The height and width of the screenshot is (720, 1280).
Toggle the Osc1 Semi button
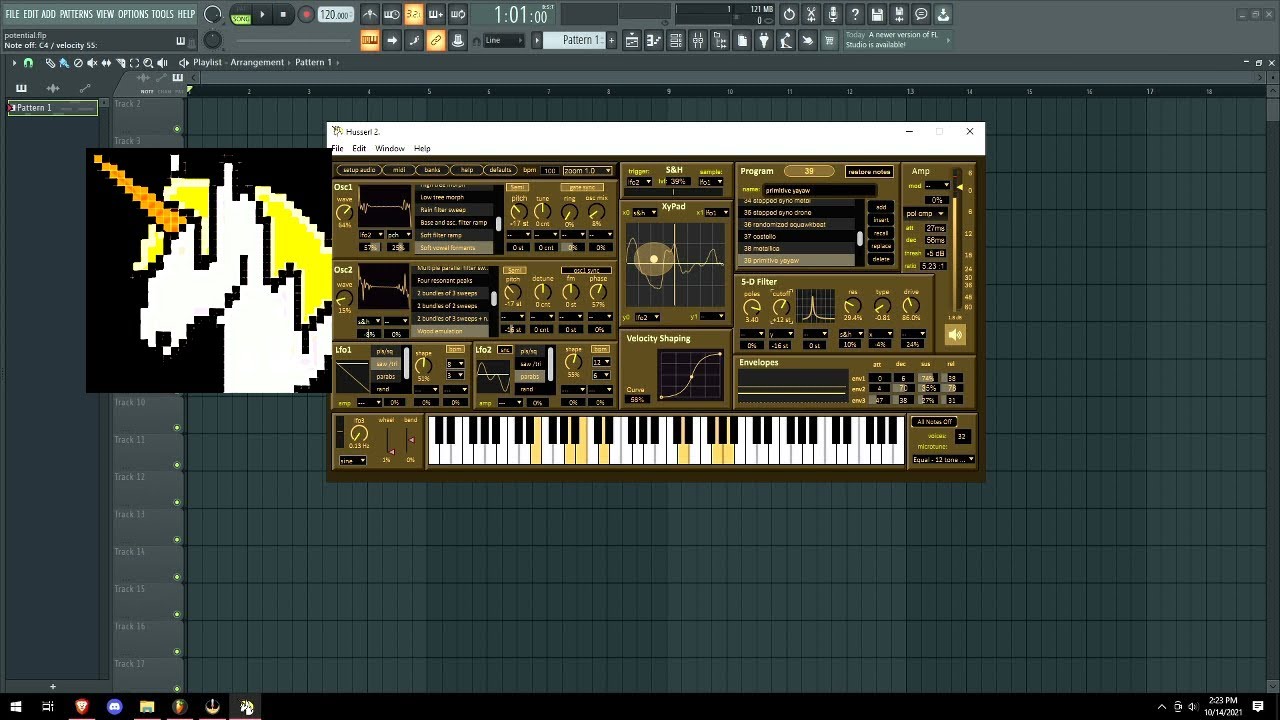pyautogui.click(x=517, y=187)
